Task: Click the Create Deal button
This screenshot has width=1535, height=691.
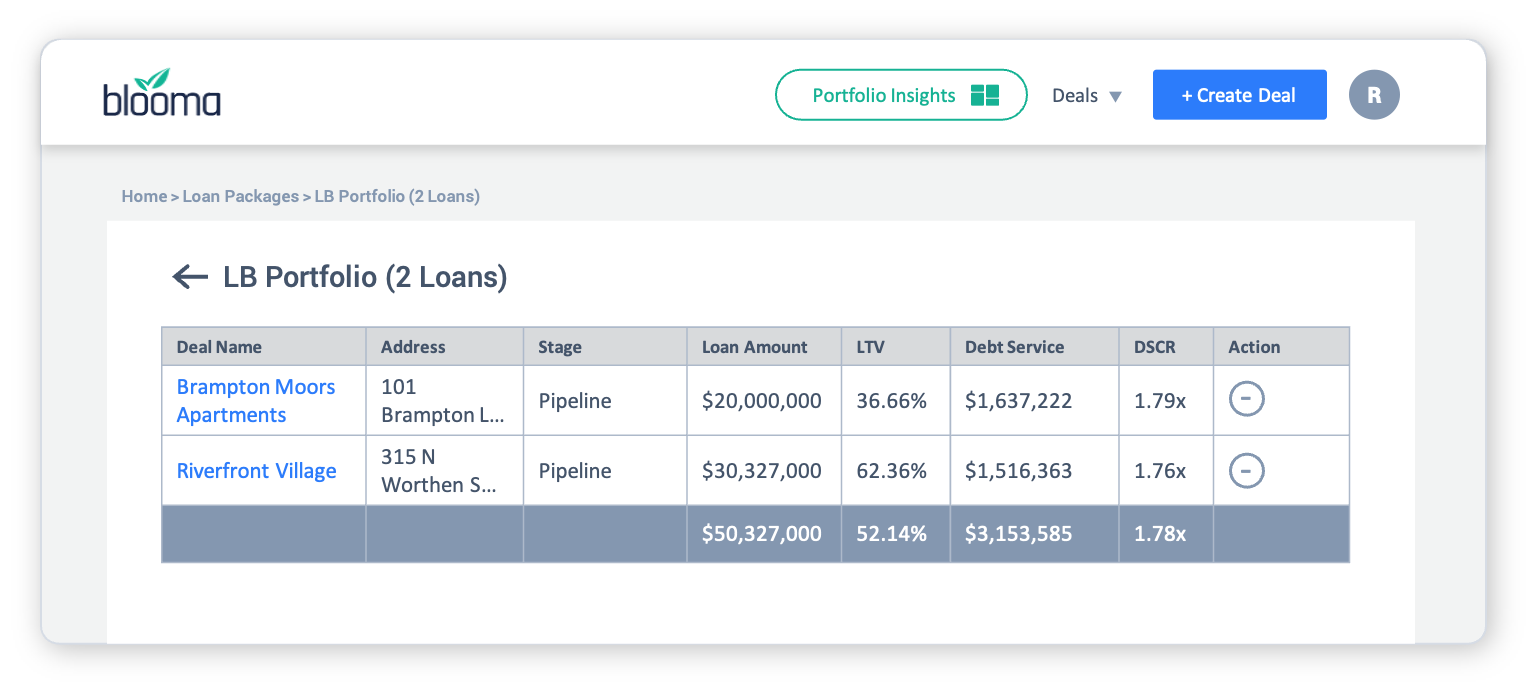Action: pyautogui.click(x=1239, y=94)
